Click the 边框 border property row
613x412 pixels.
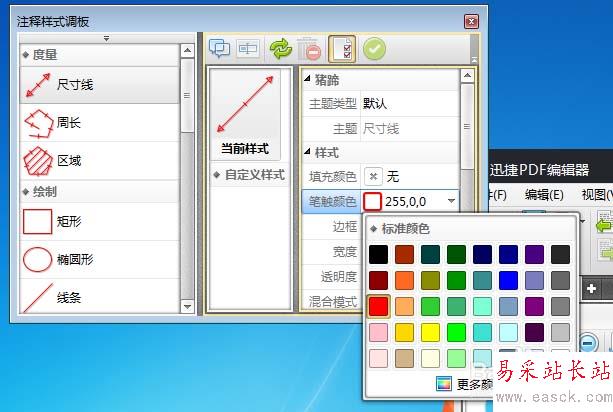tap(332, 226)
